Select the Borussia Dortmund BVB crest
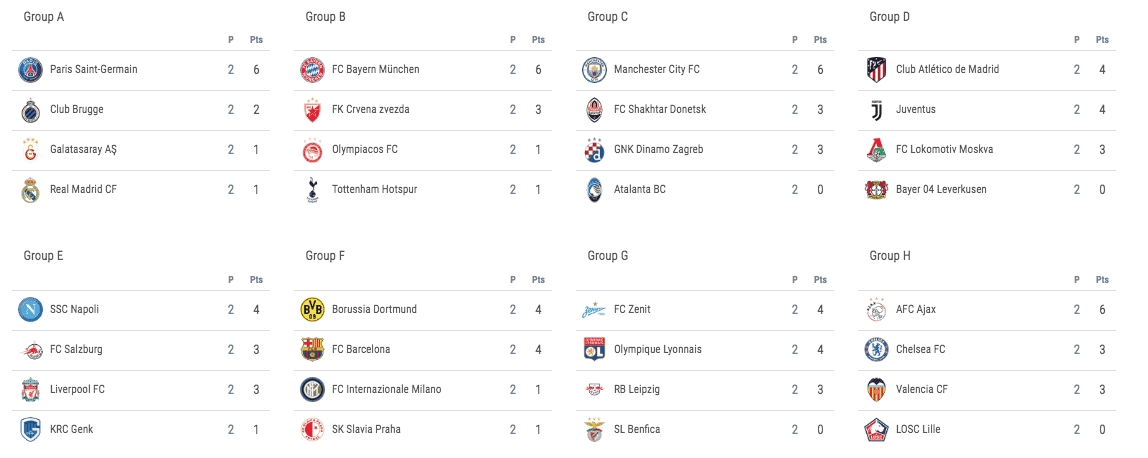Image resolution: width=1148 pixels, height=458 pixels. point(313,309)
